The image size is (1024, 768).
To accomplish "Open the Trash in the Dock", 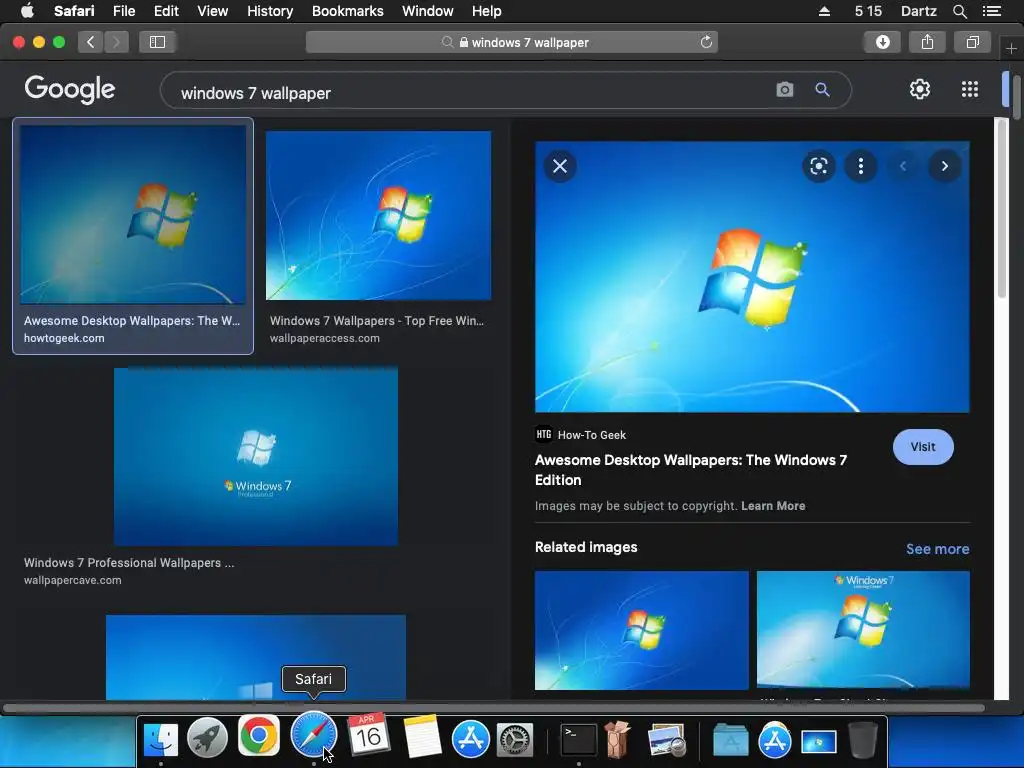I will coord(862,741).
